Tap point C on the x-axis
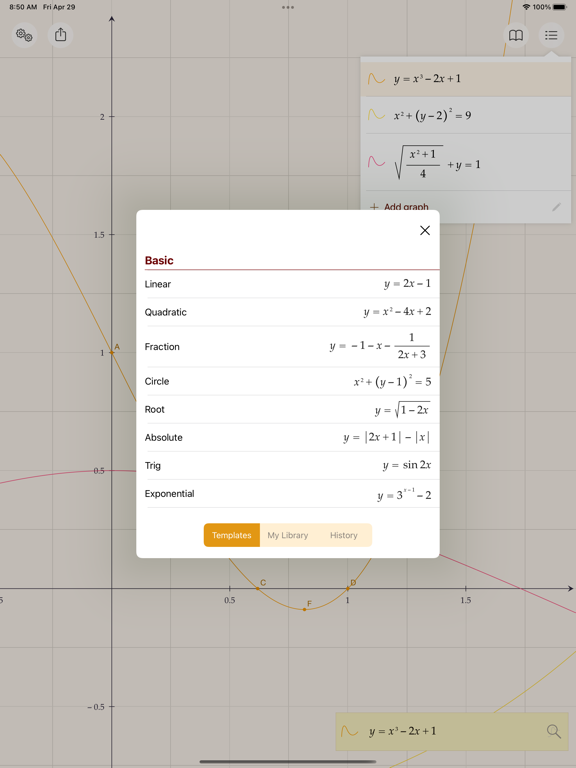Image resolution: width=576 pixels, height=768 pixels. [258, 588]
